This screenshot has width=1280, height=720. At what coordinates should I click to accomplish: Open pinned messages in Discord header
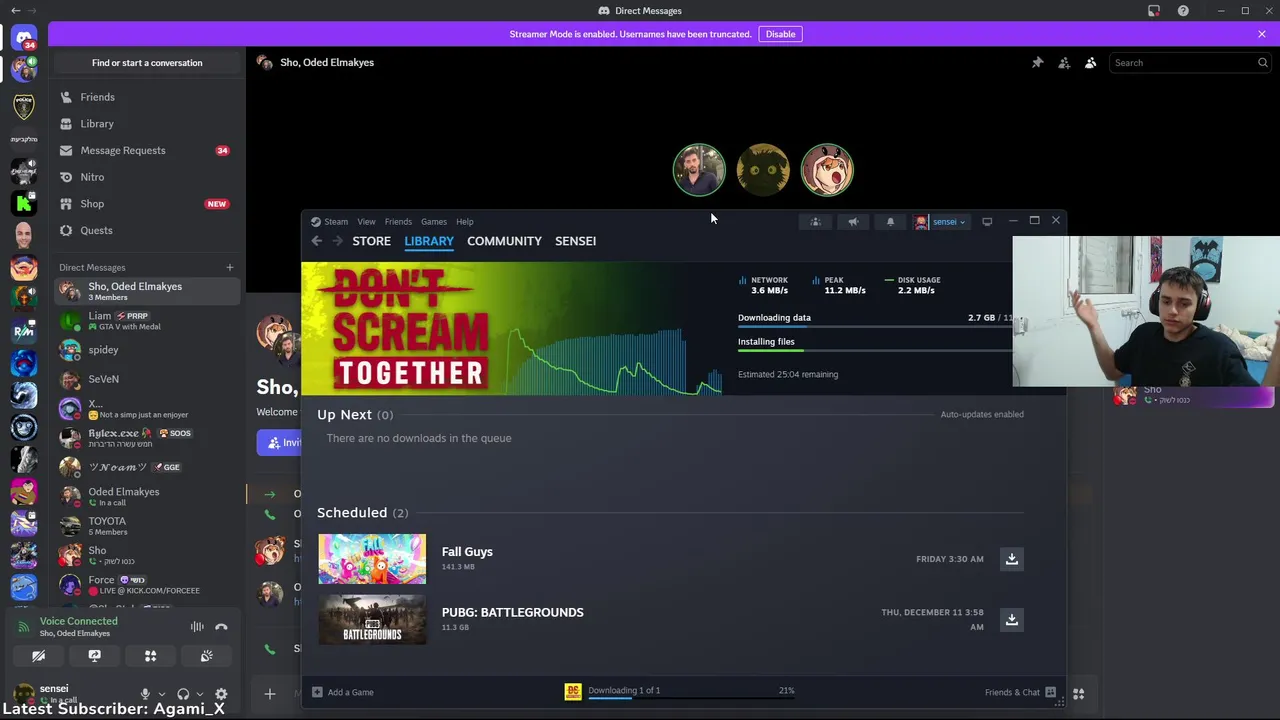1038,63
